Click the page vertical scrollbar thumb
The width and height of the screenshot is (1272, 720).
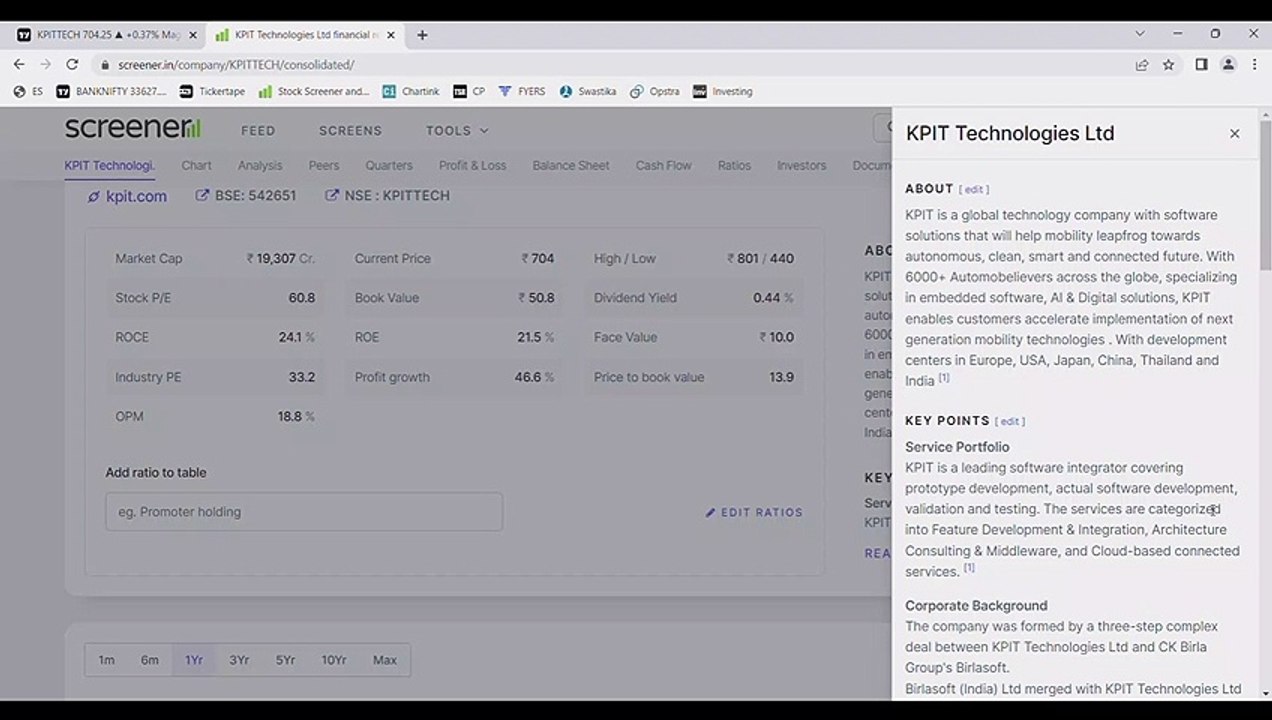pyautogui.click(x=1265, y=196)
